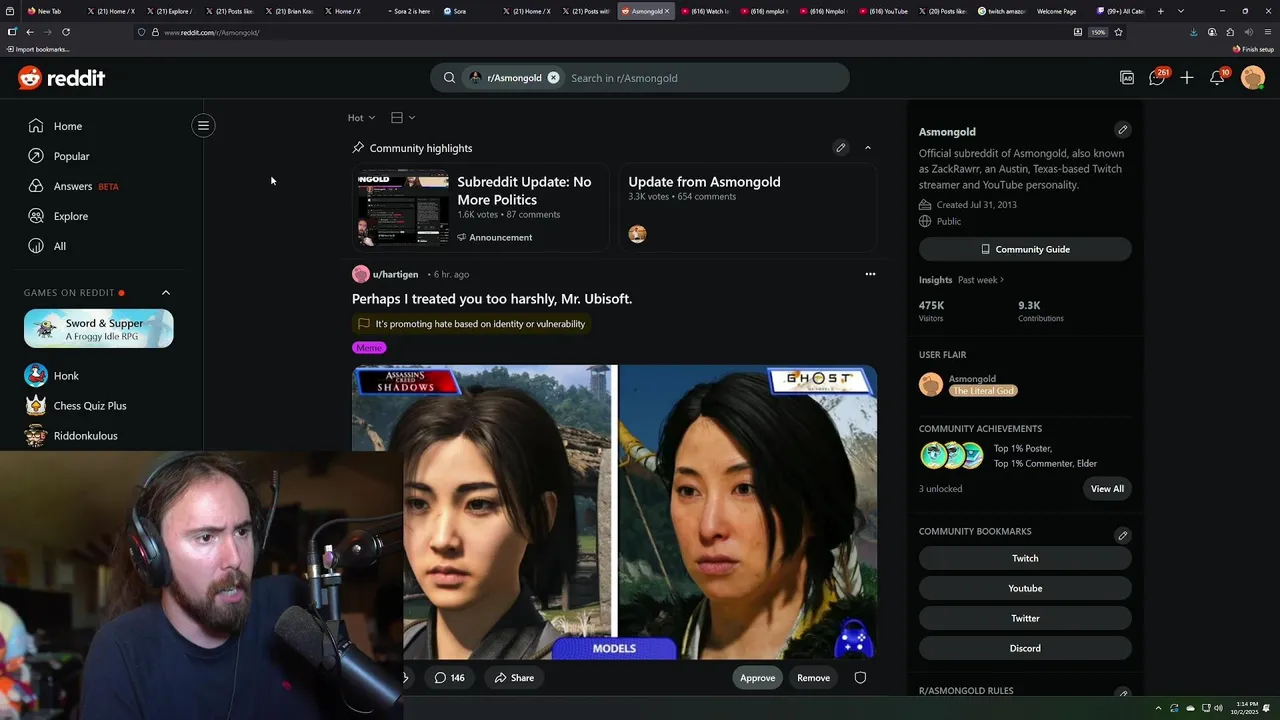Open the card view layout dropdown
Screen dimensions: 1280x720
coord(403,118)
